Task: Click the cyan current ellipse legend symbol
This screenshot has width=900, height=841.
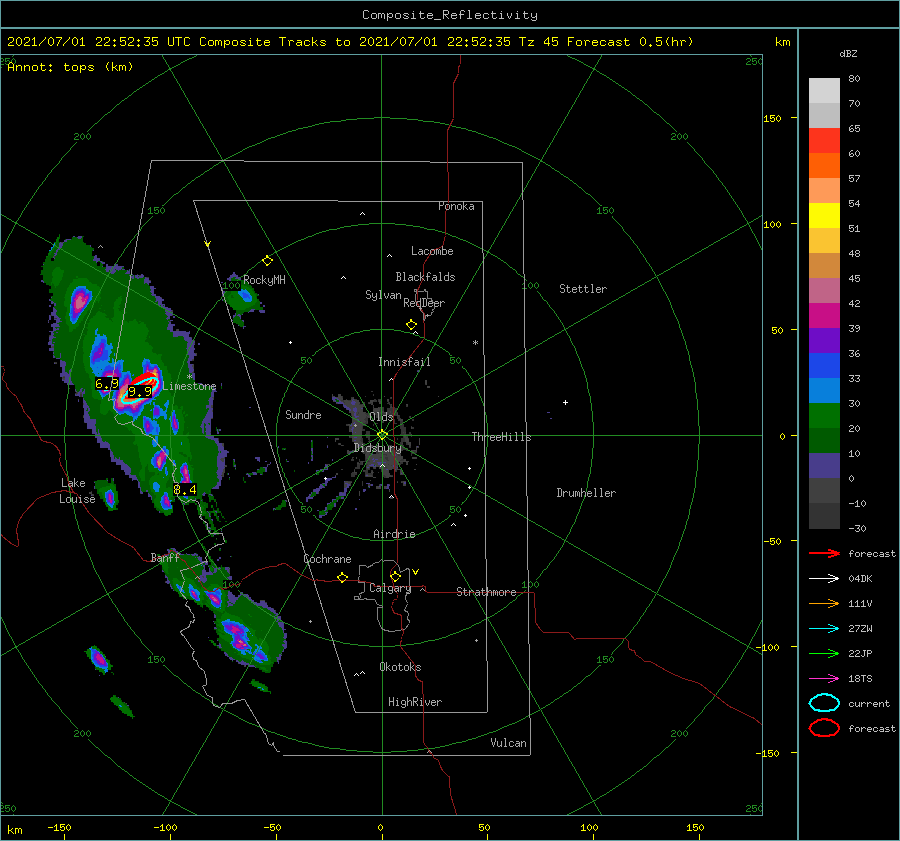Action: pos(824,703)
